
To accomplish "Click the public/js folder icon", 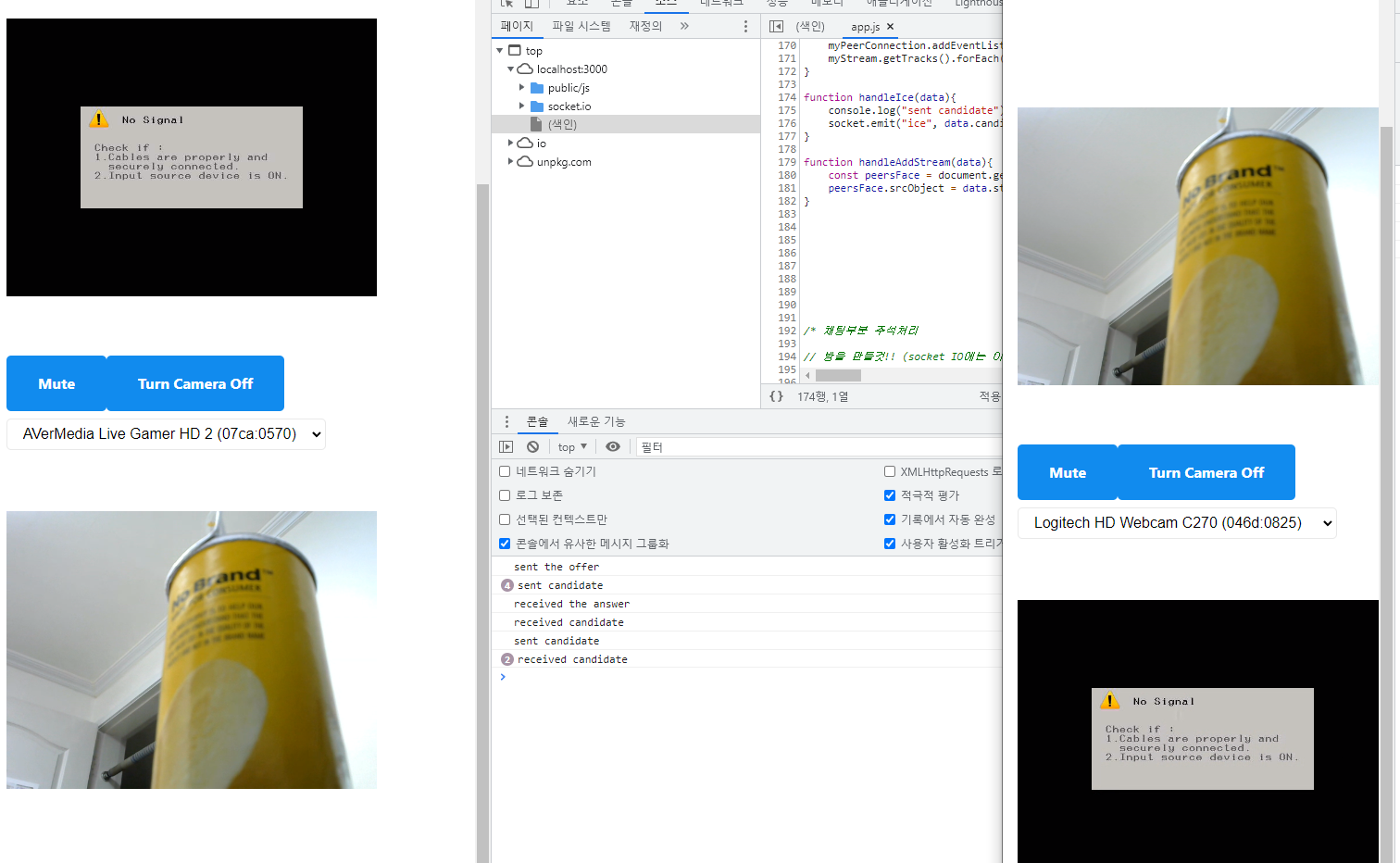I will 537,88.
